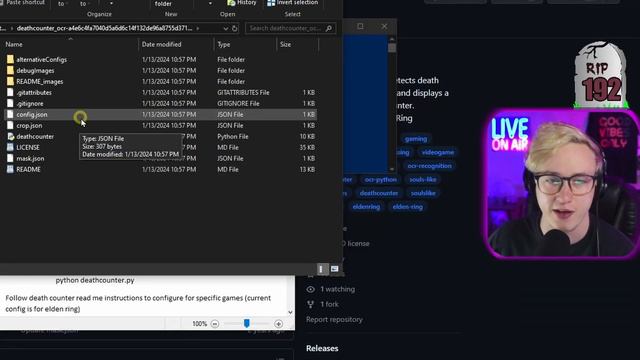This screenshot has height=360, width=640.
Task: Click the 1 fork link
Action: tap(329, 304)
